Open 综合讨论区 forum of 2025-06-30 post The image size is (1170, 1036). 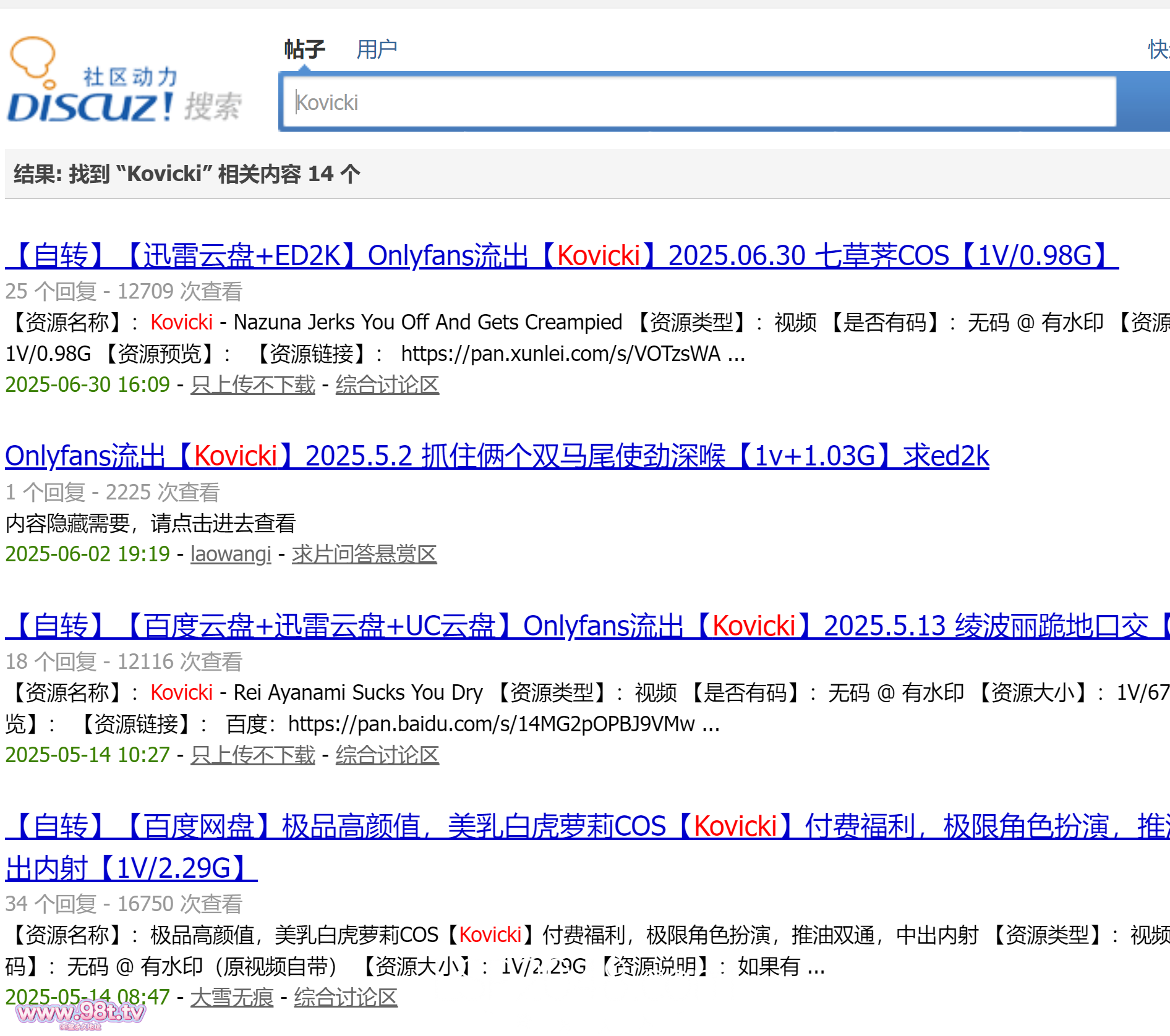coord(387,384)
